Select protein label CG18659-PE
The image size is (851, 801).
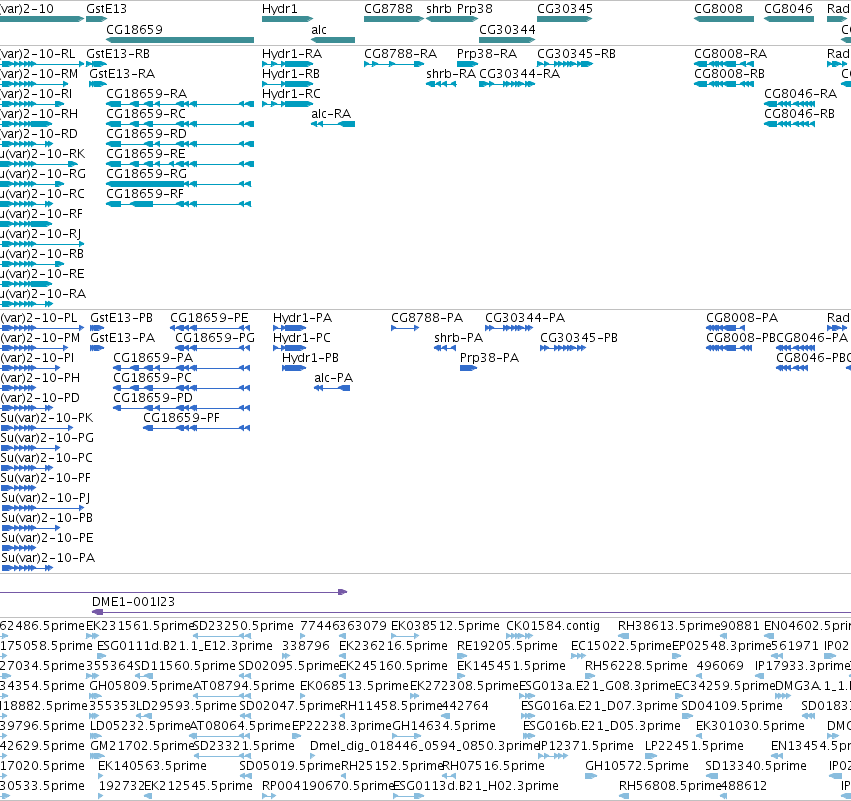(x=209, y=317)
